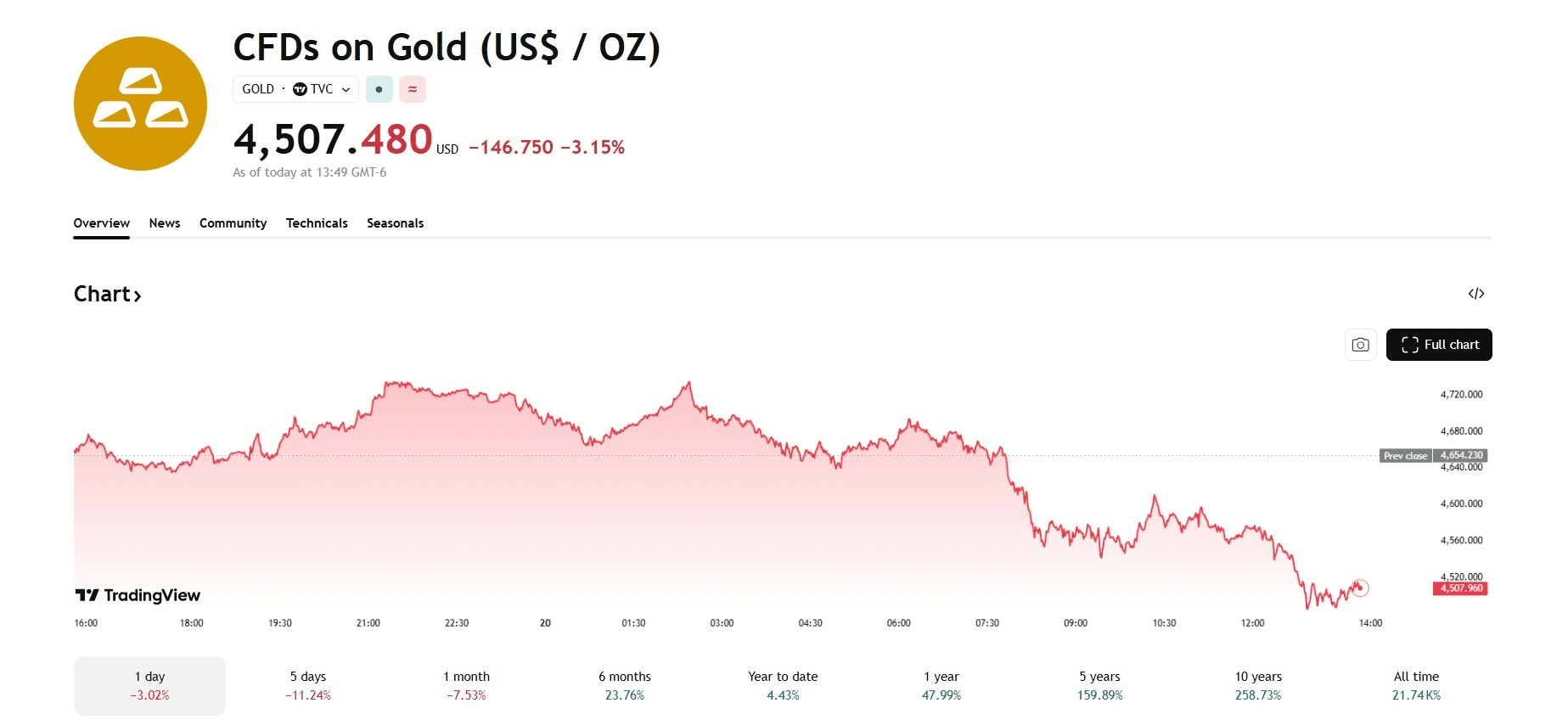Click the Prev close price label
The height and width of the screenshot is (720, 1568).
[x=1433, y=456]
